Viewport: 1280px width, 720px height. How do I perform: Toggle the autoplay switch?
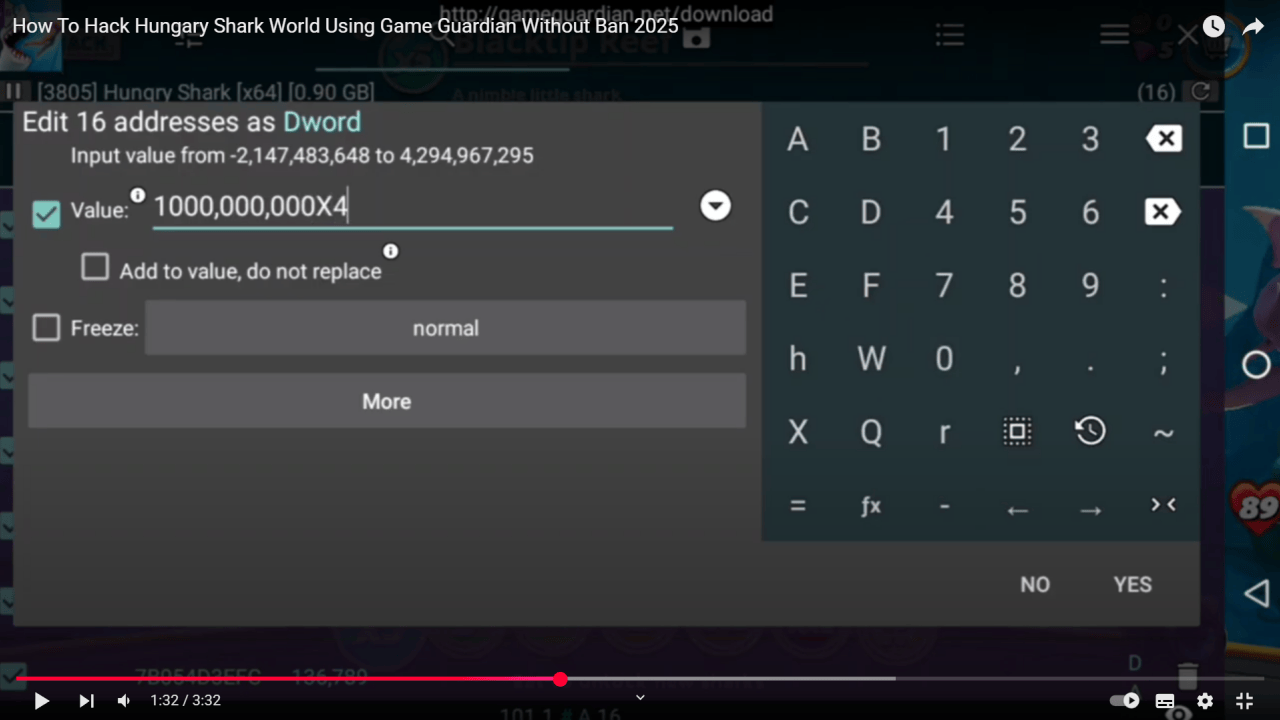(x=1125, y=701)
